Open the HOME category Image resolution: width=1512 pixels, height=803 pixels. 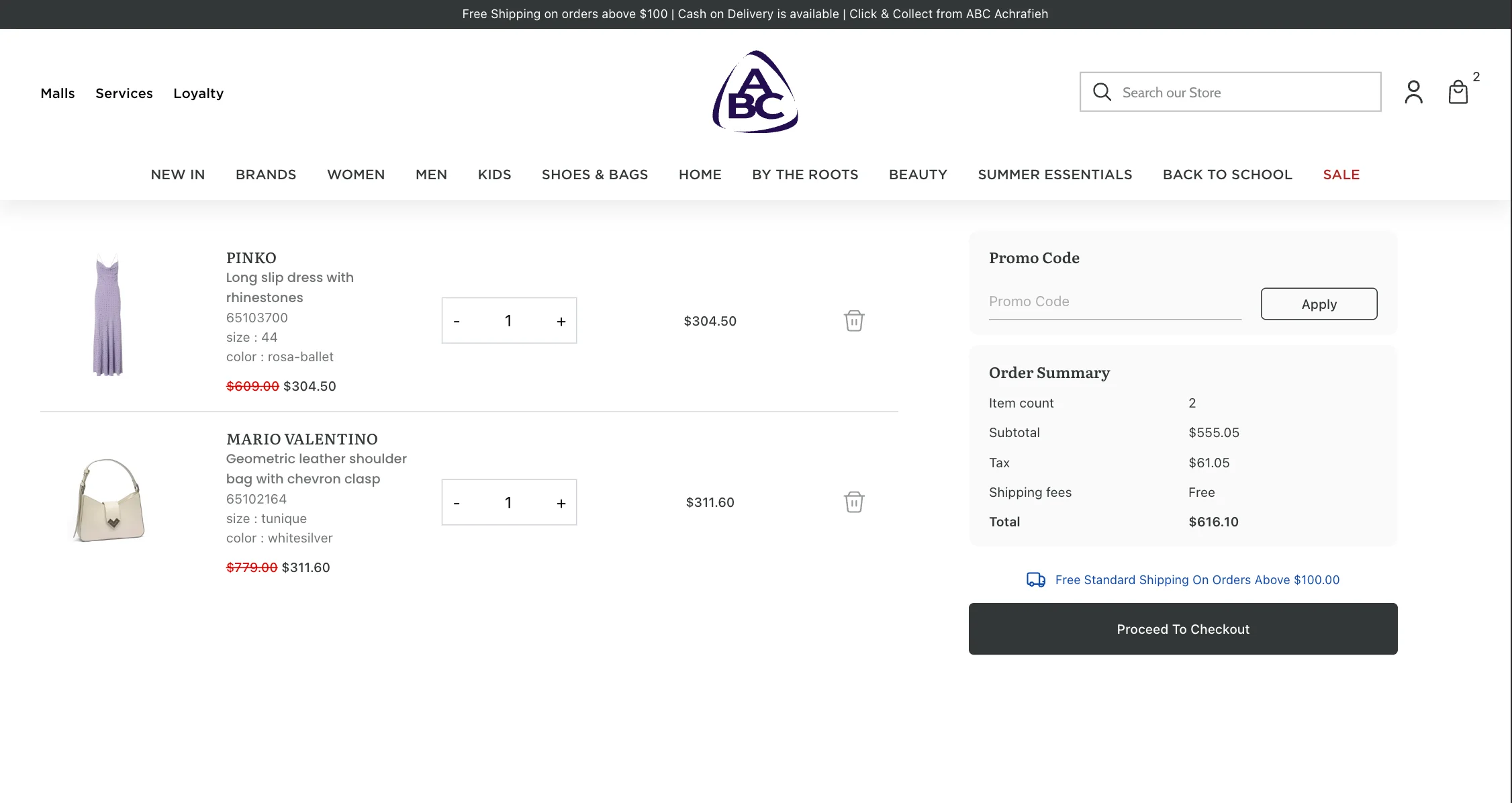[x=700, y=175]
